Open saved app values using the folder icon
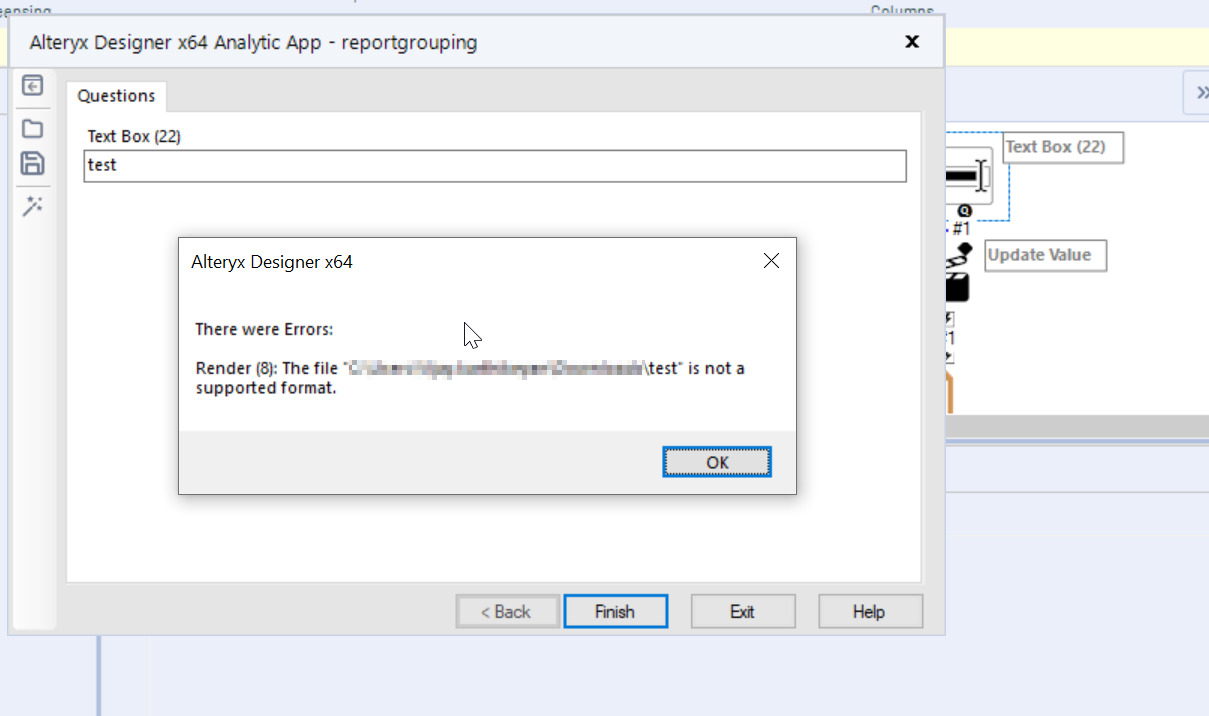Image resolution: width=1209 pixels, height=716 pixels. [x=33, y=128]
